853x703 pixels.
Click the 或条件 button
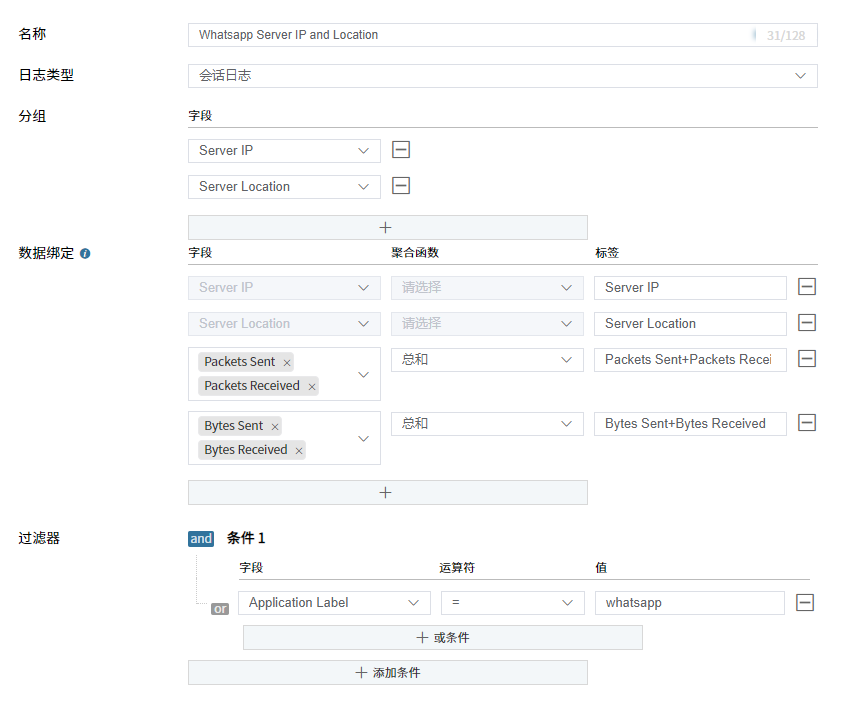click(x=442, y=637)
